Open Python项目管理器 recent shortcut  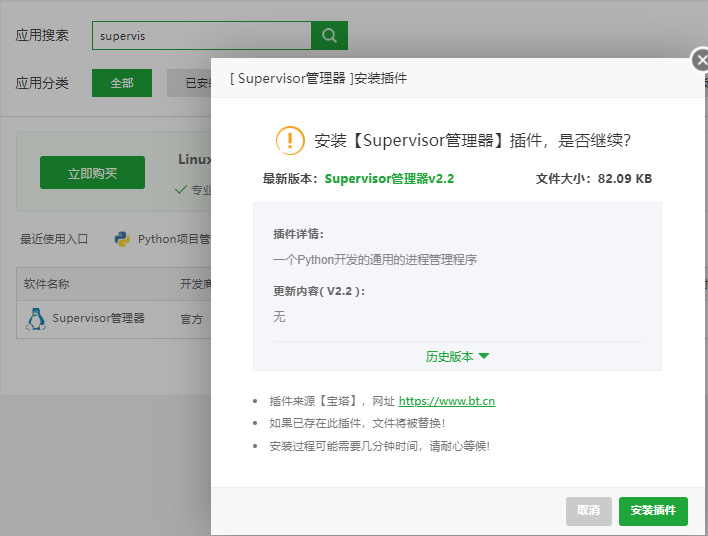(173, 239)
